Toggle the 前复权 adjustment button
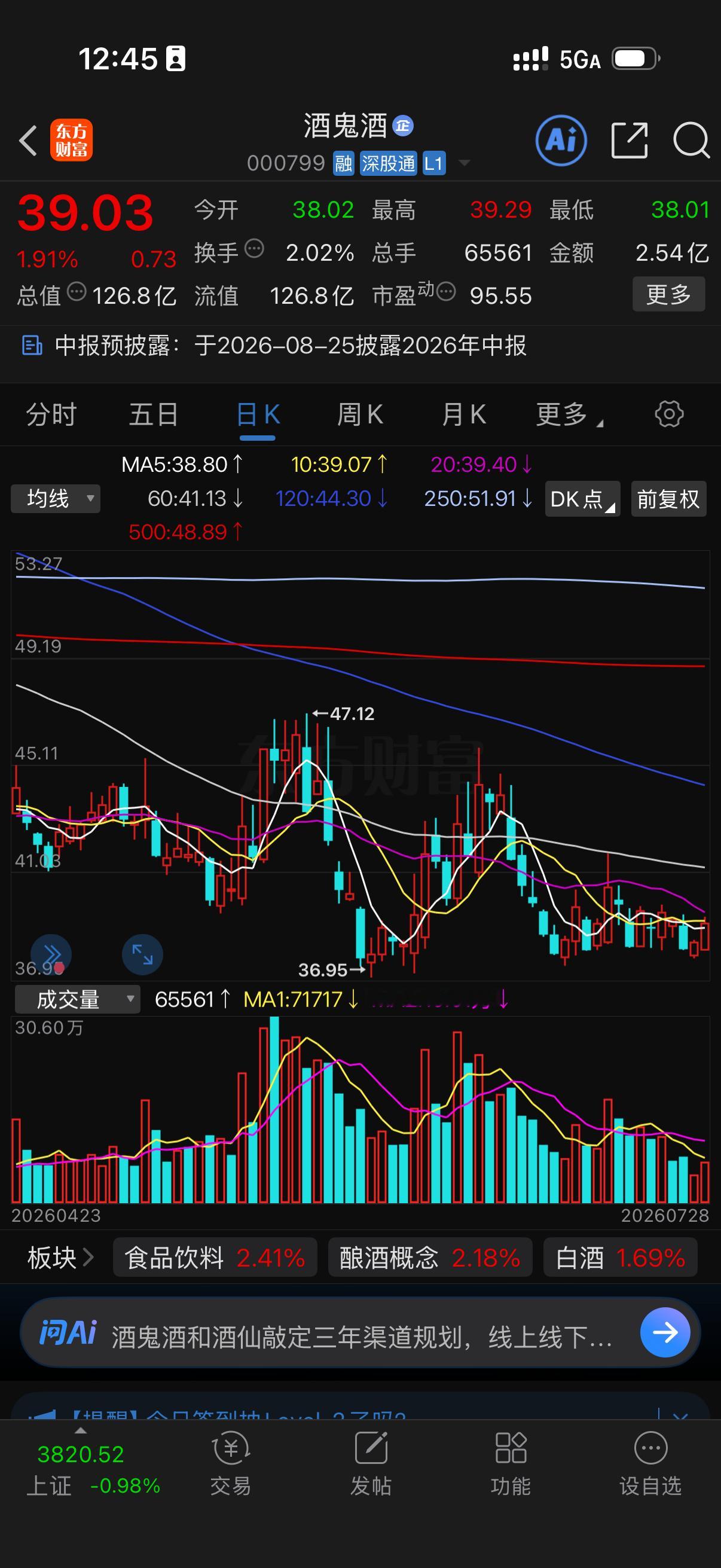The image size is (721, 1568). [668, 499]
